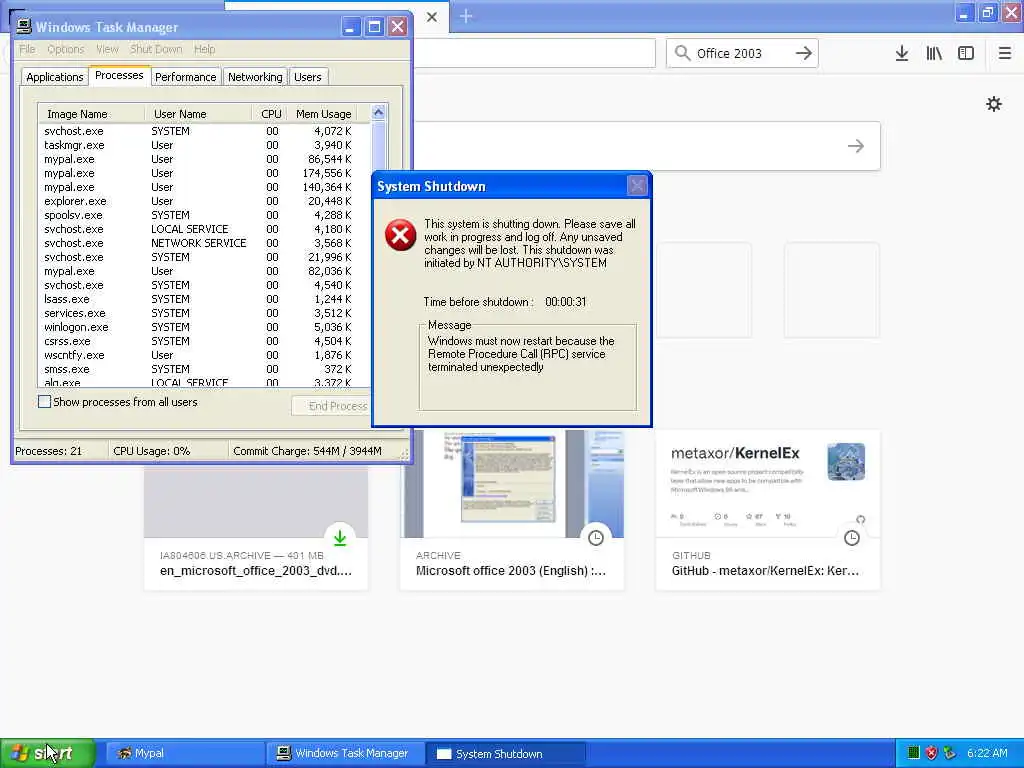Click the search magnifier icon beside Office 2003
This screenshot has width=1024, height=768.
click(x=682, y=54)
